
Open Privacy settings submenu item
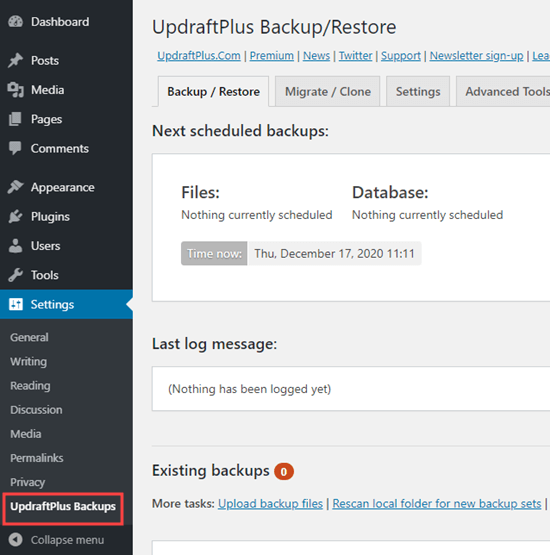(27, 482)
